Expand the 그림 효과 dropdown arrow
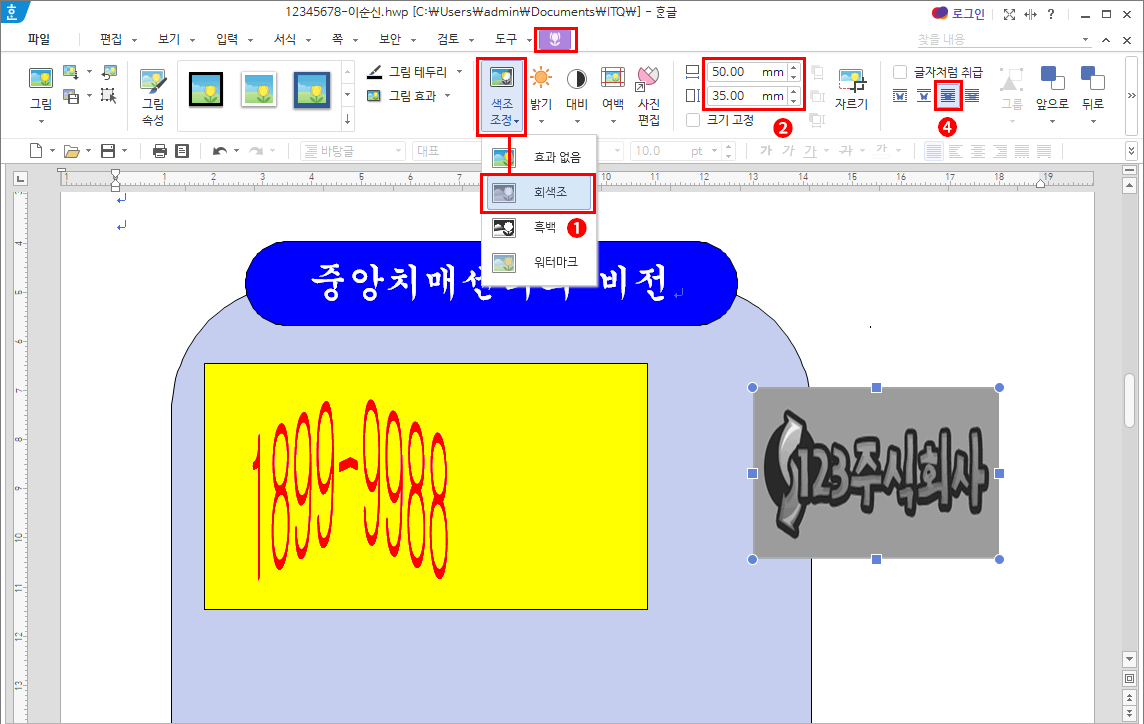 click(447, 96)
